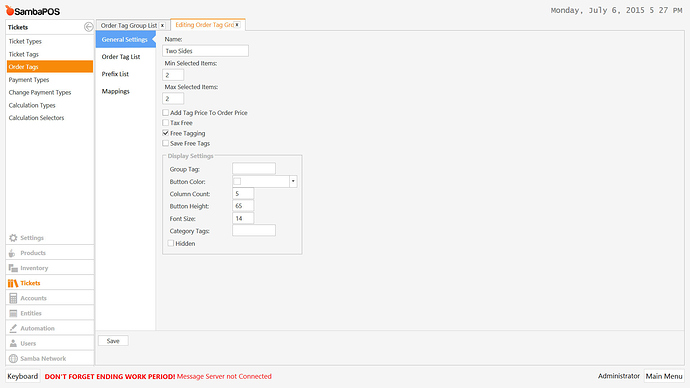690x388 pixels.
Task: Click the Automation label in navigation
Action: tap(37, 328)
